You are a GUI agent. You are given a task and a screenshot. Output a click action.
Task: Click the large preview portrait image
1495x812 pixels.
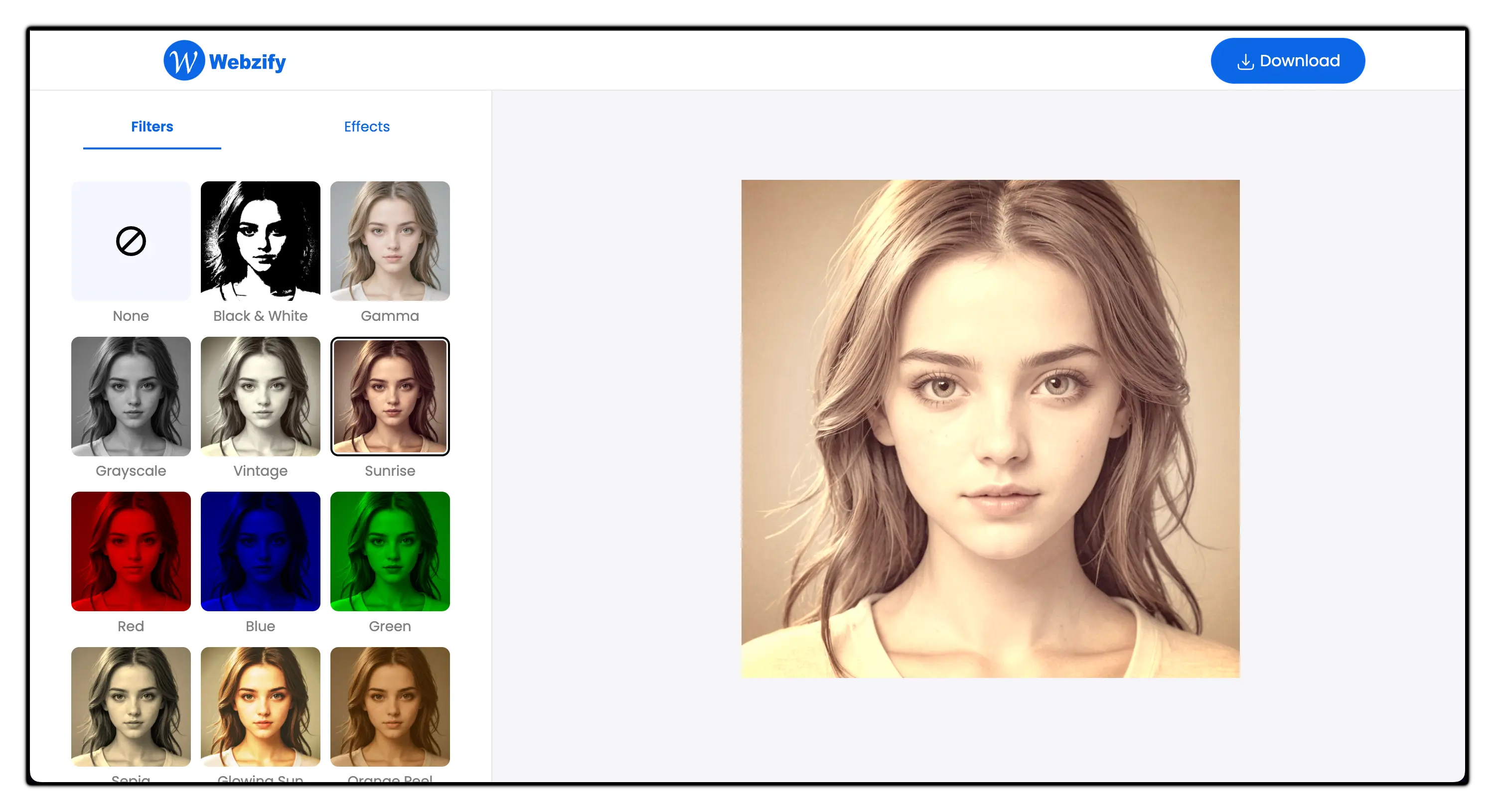point(990,428)
